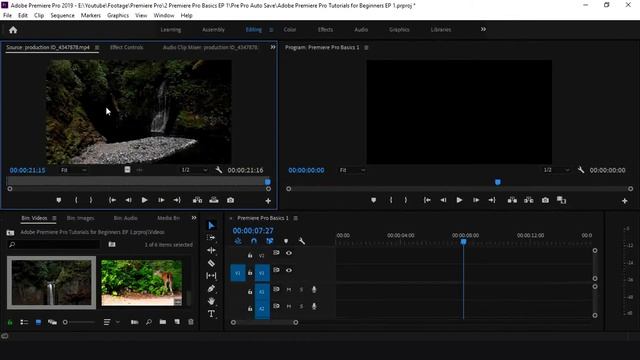
Task: Open Comparison View in Program monitor
Action: [562, 200]
